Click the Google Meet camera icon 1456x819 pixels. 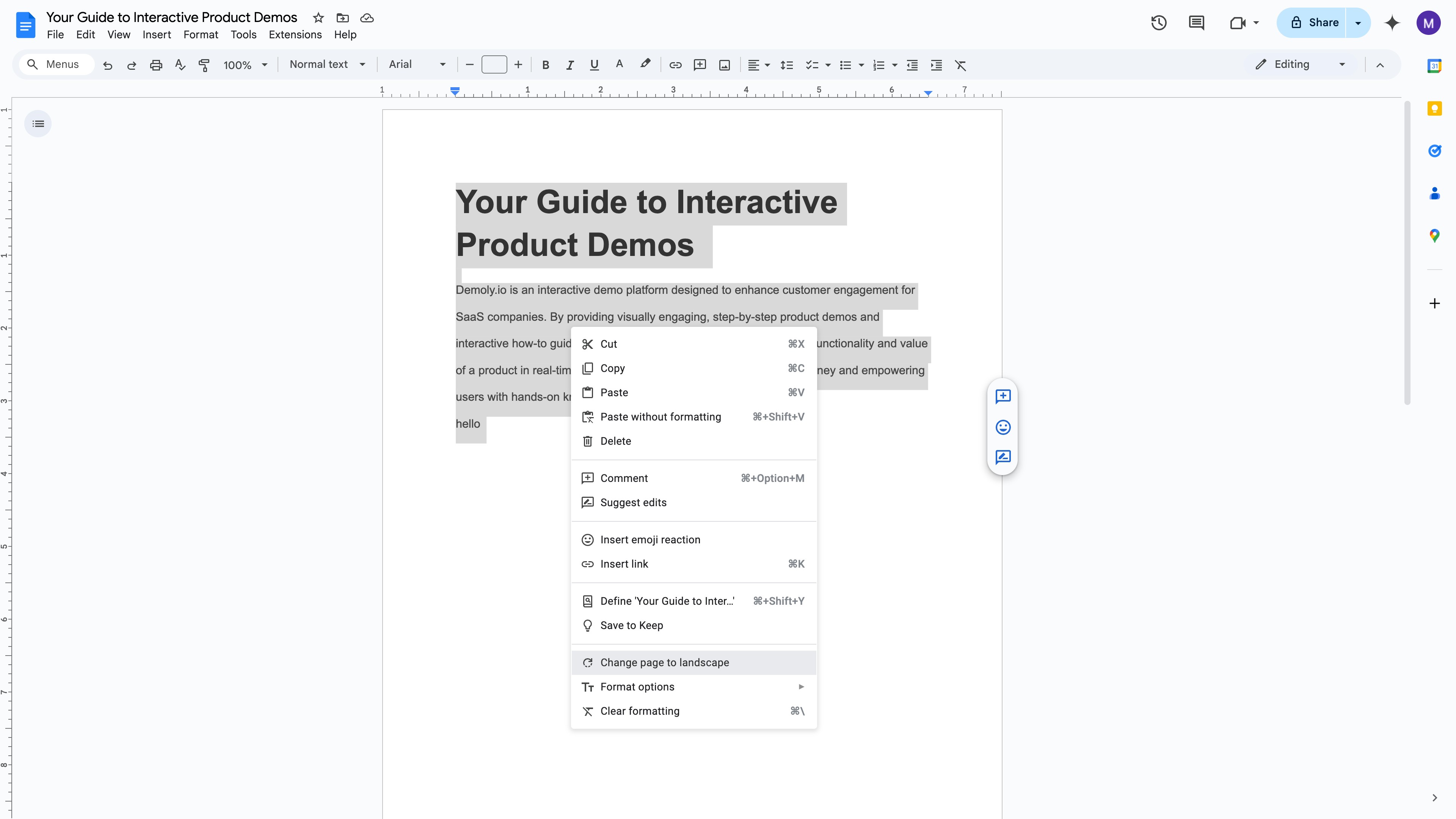click(1238, 23)
